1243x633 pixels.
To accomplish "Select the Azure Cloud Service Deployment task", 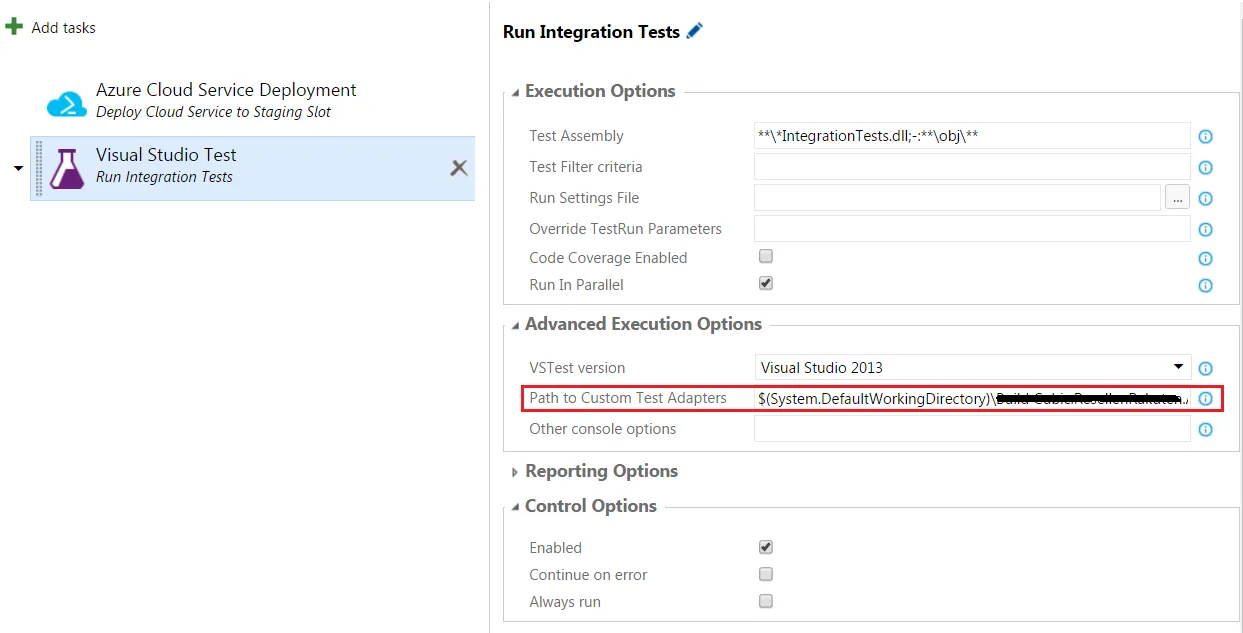I will (x=226, y=100).
